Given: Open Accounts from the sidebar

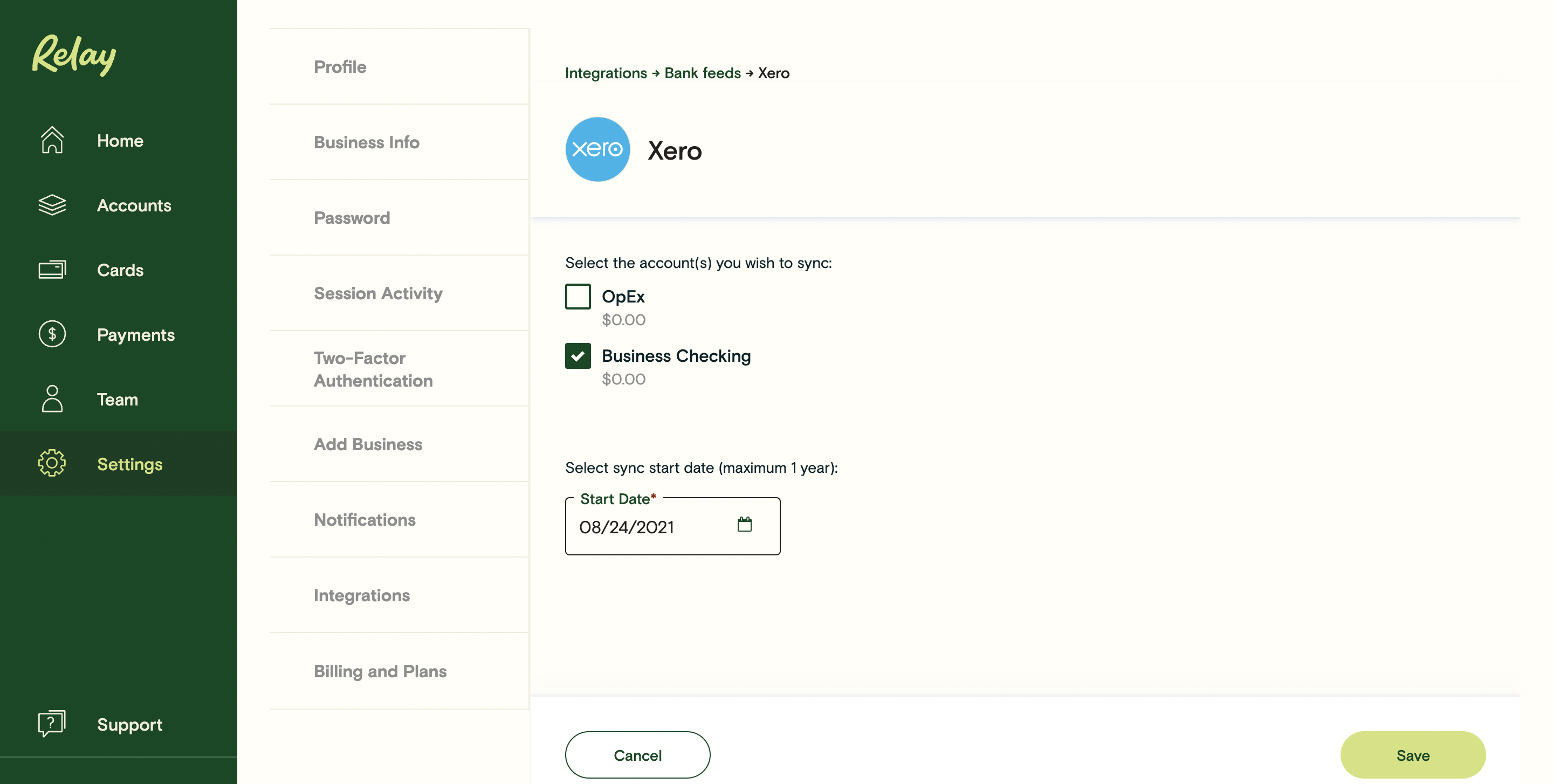Looking at the screenshot, I should 118,205.
